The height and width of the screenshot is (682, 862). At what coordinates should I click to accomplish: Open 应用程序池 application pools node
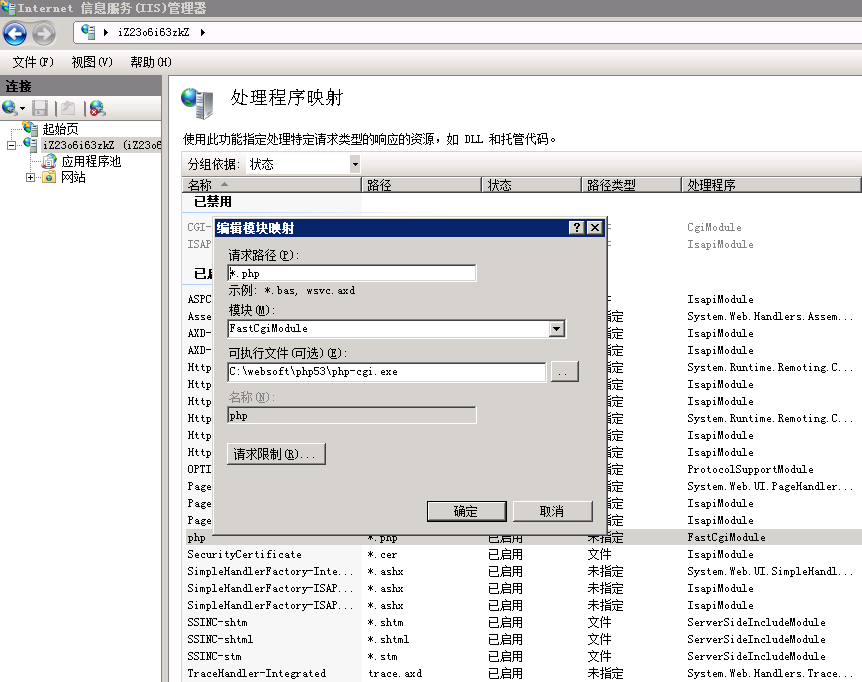[90, 161]
